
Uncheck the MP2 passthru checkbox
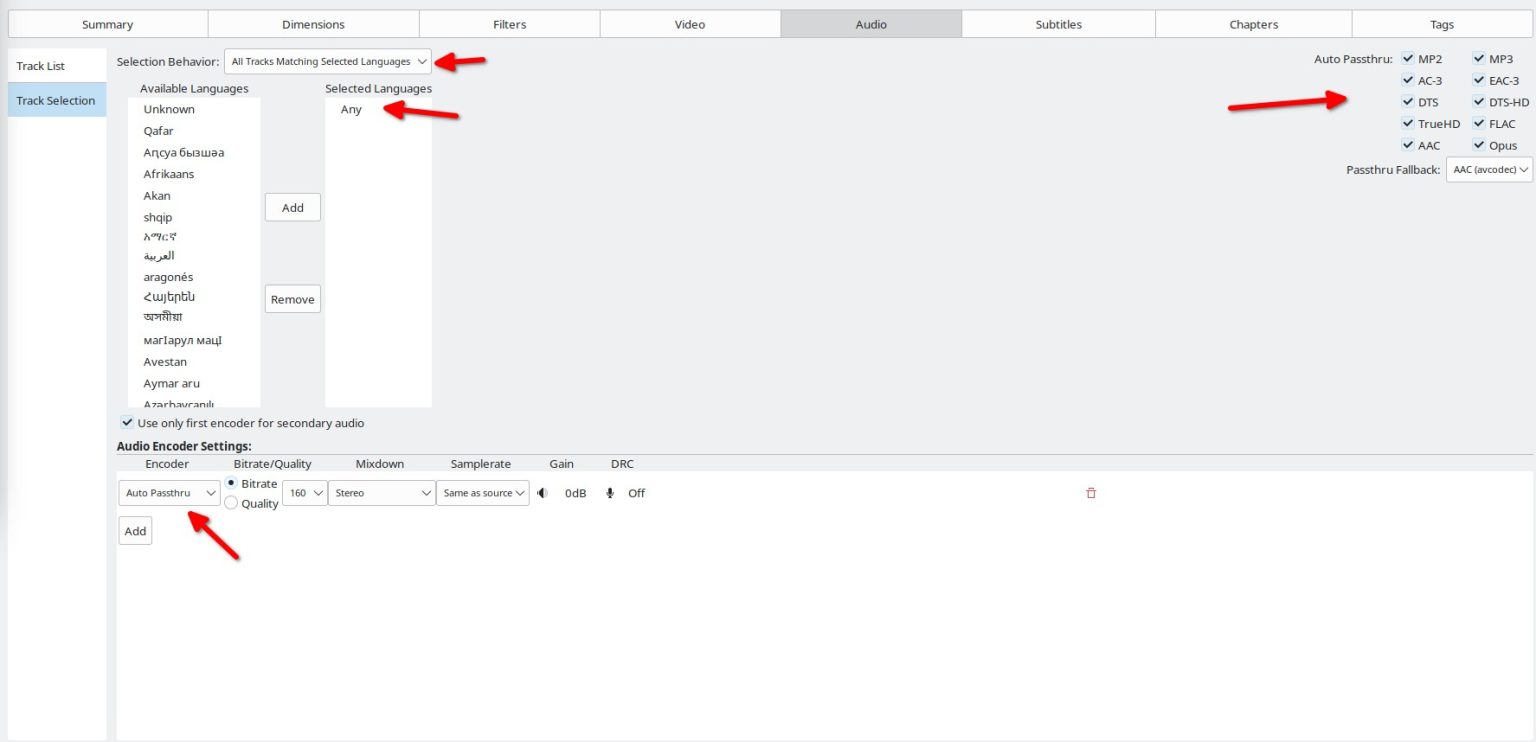click(1408, 59)
